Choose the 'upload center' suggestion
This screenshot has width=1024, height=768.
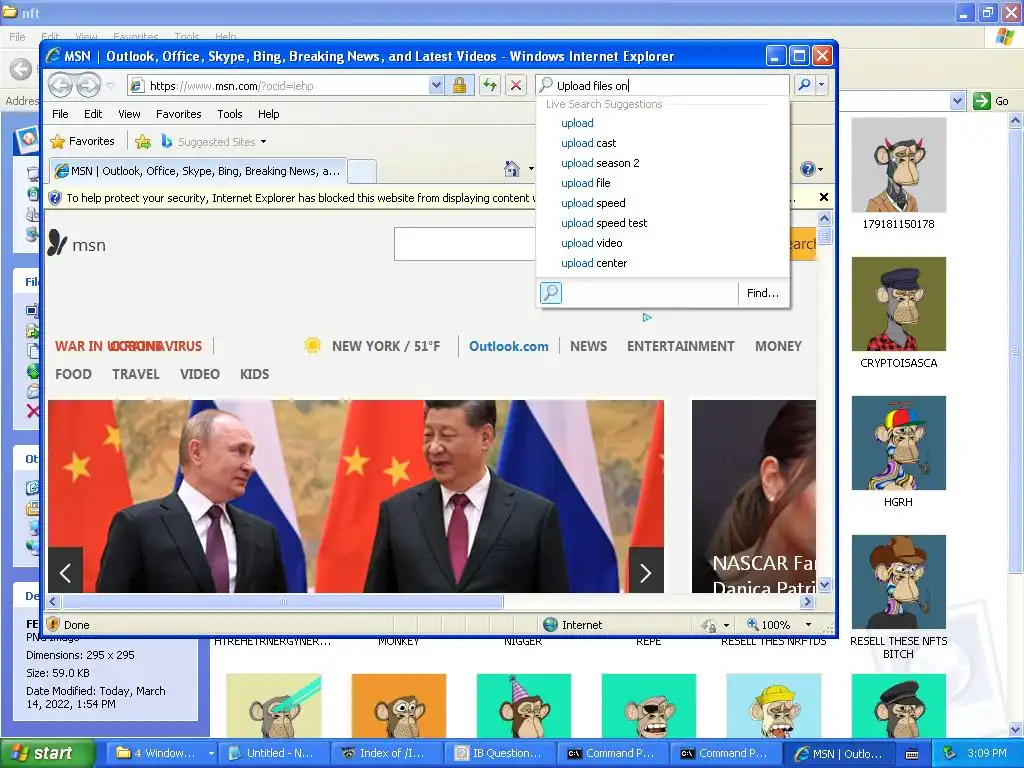click(594, 263)
